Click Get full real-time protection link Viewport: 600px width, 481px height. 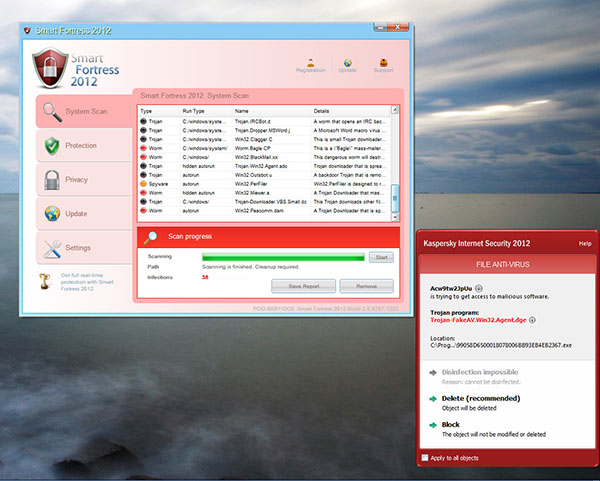pos(87,282)
